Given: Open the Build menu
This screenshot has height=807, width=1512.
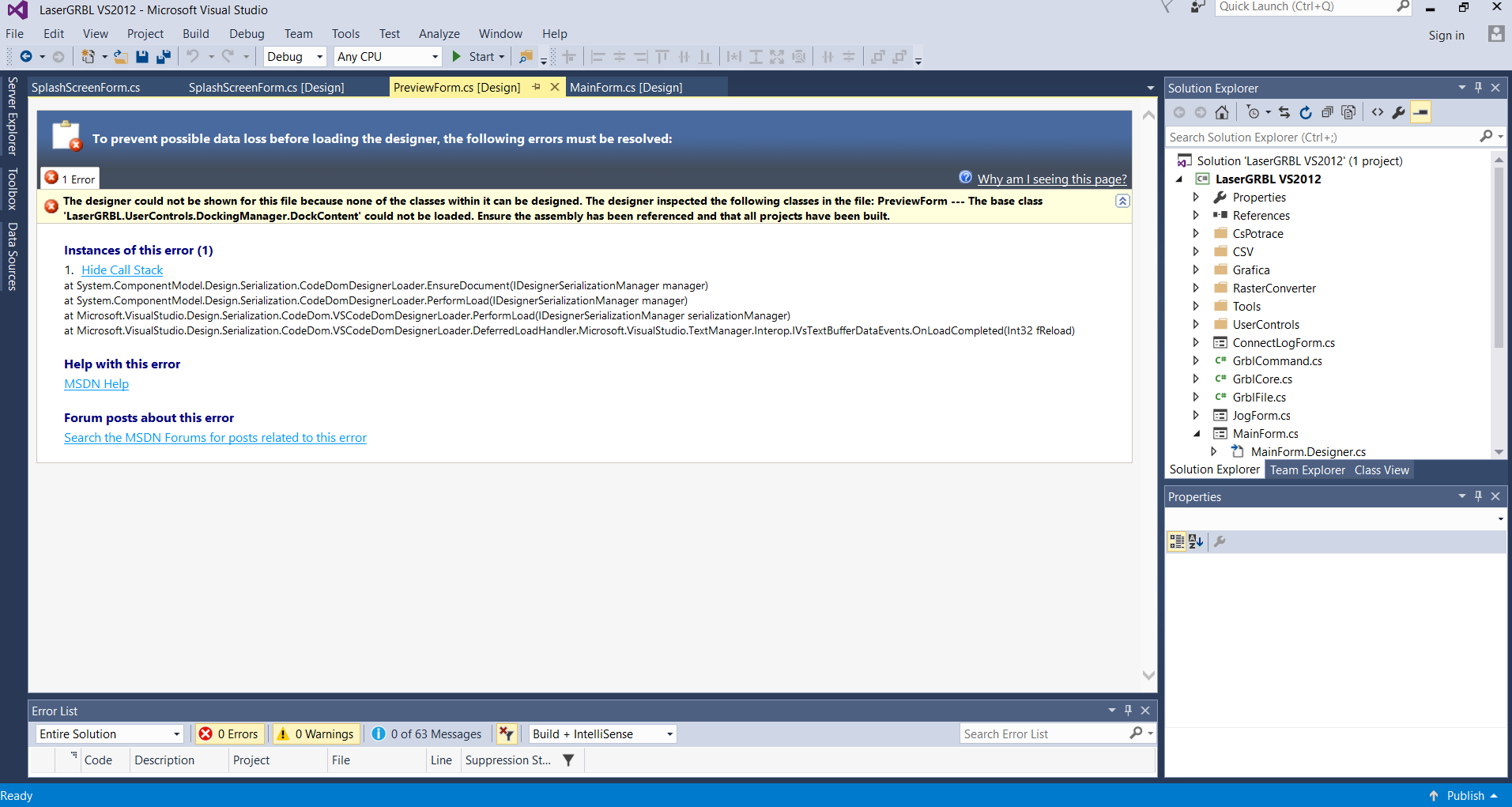Looking at the screenshot, I should [196, 34].
